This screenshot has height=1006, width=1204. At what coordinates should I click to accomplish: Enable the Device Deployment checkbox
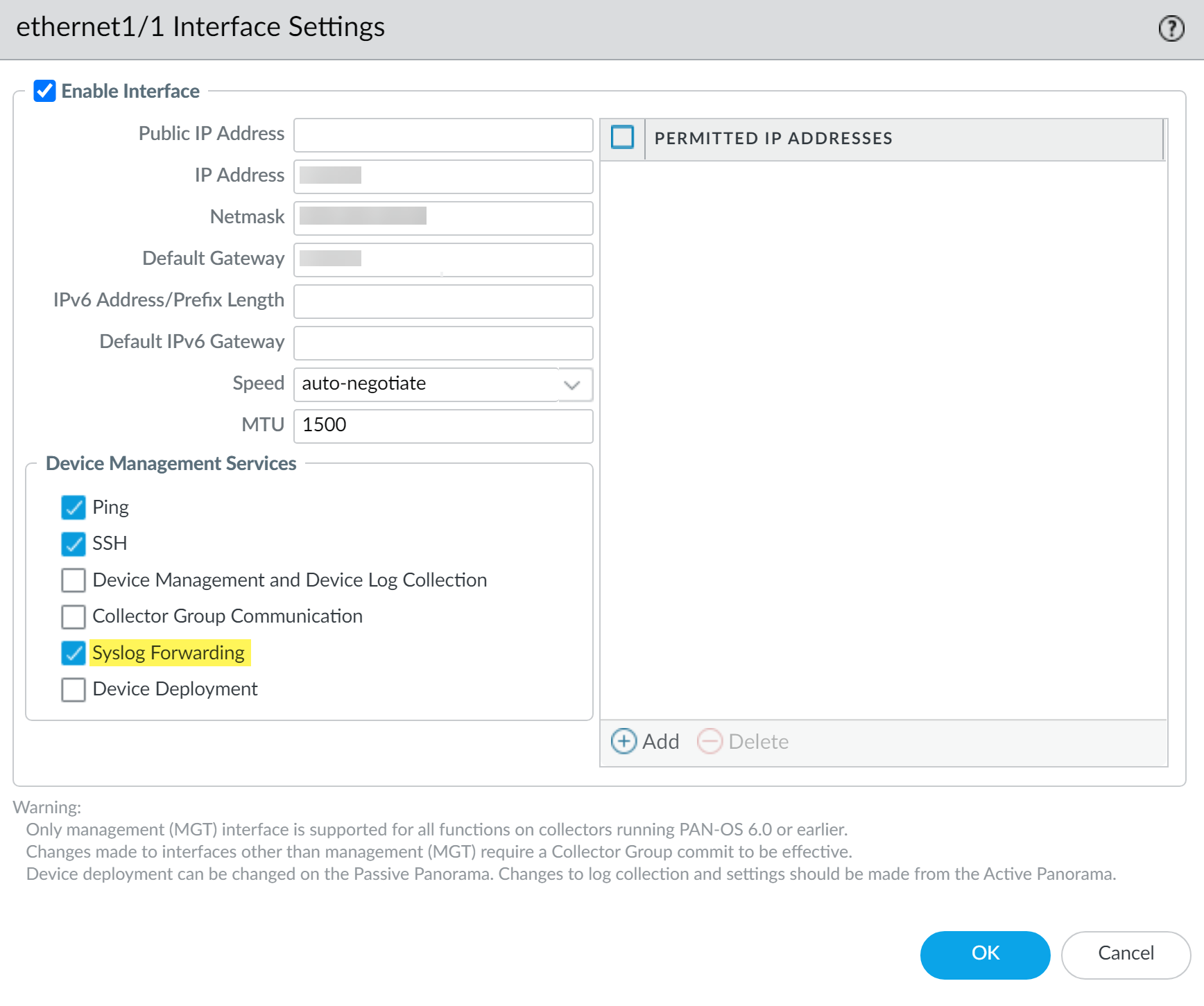click(74, 689)
